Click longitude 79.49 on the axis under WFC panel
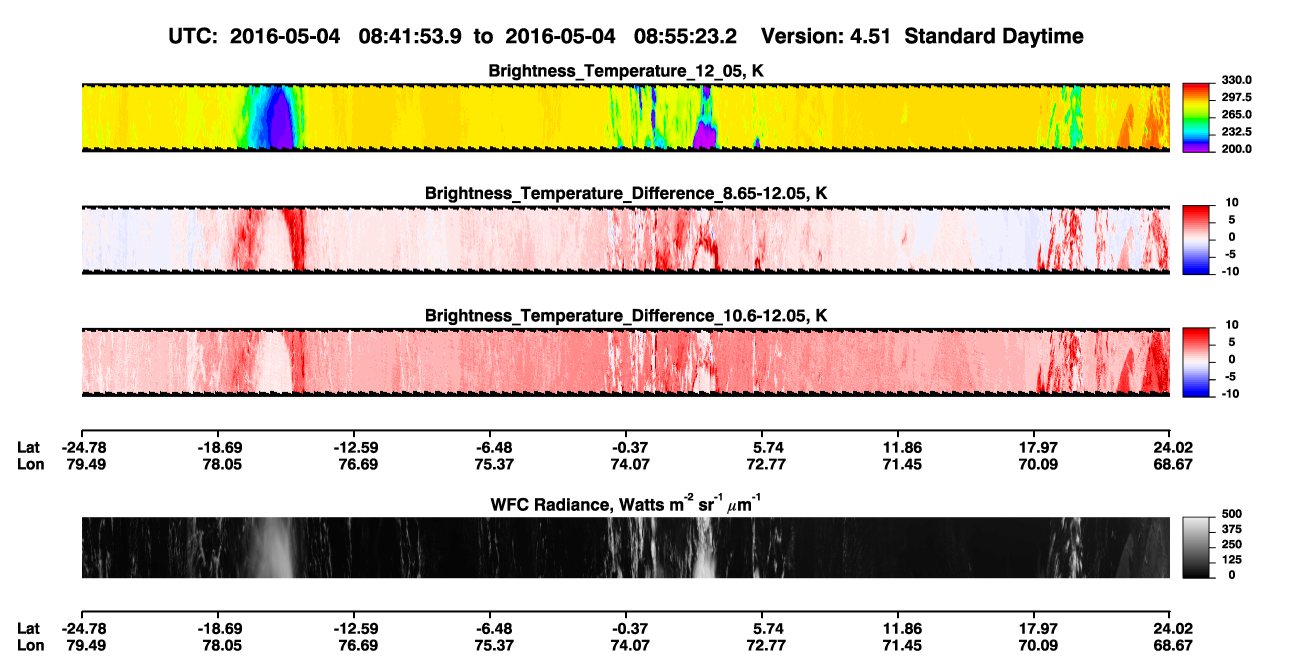 [x=85, y=645]
